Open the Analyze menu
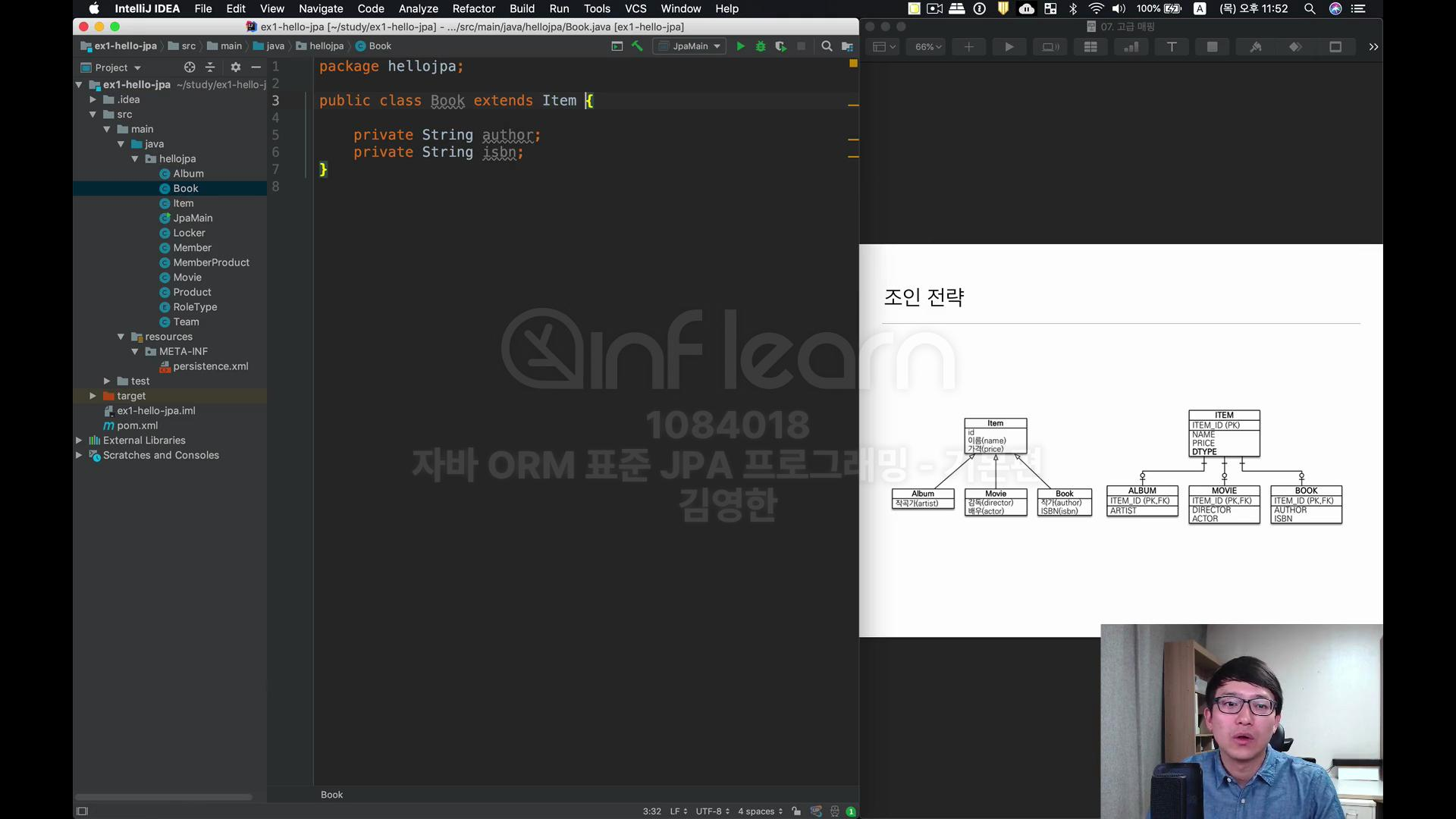1456x819 pixels. tap(418, 8)
